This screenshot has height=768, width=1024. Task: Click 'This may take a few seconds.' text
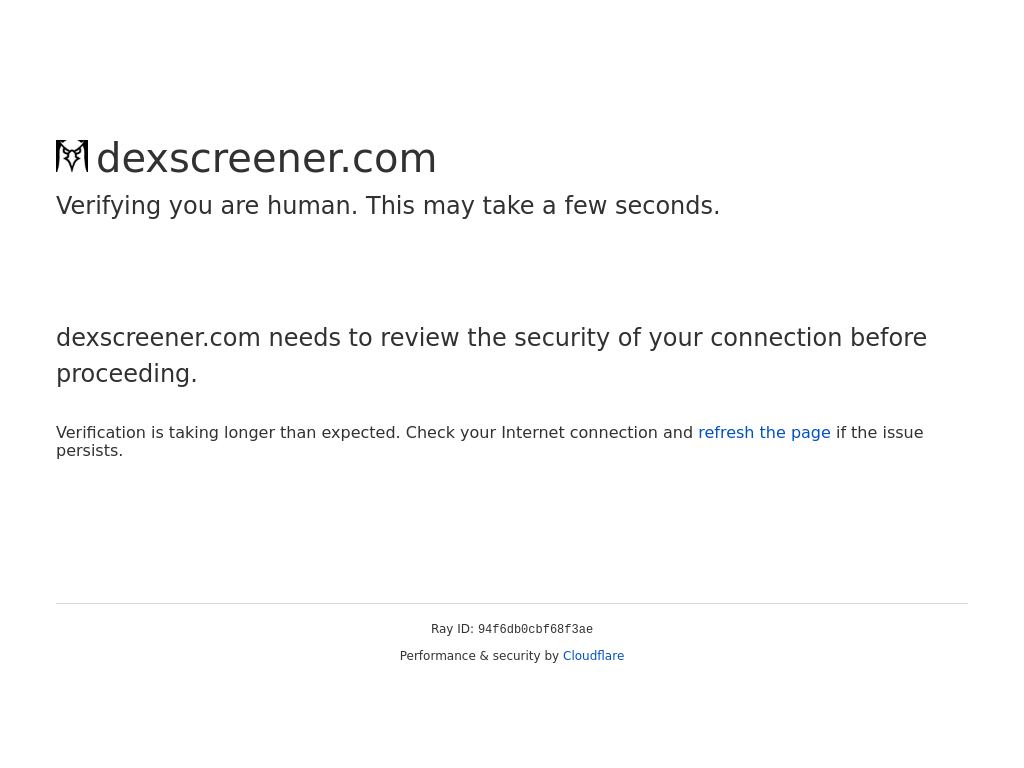click(543, 206)
